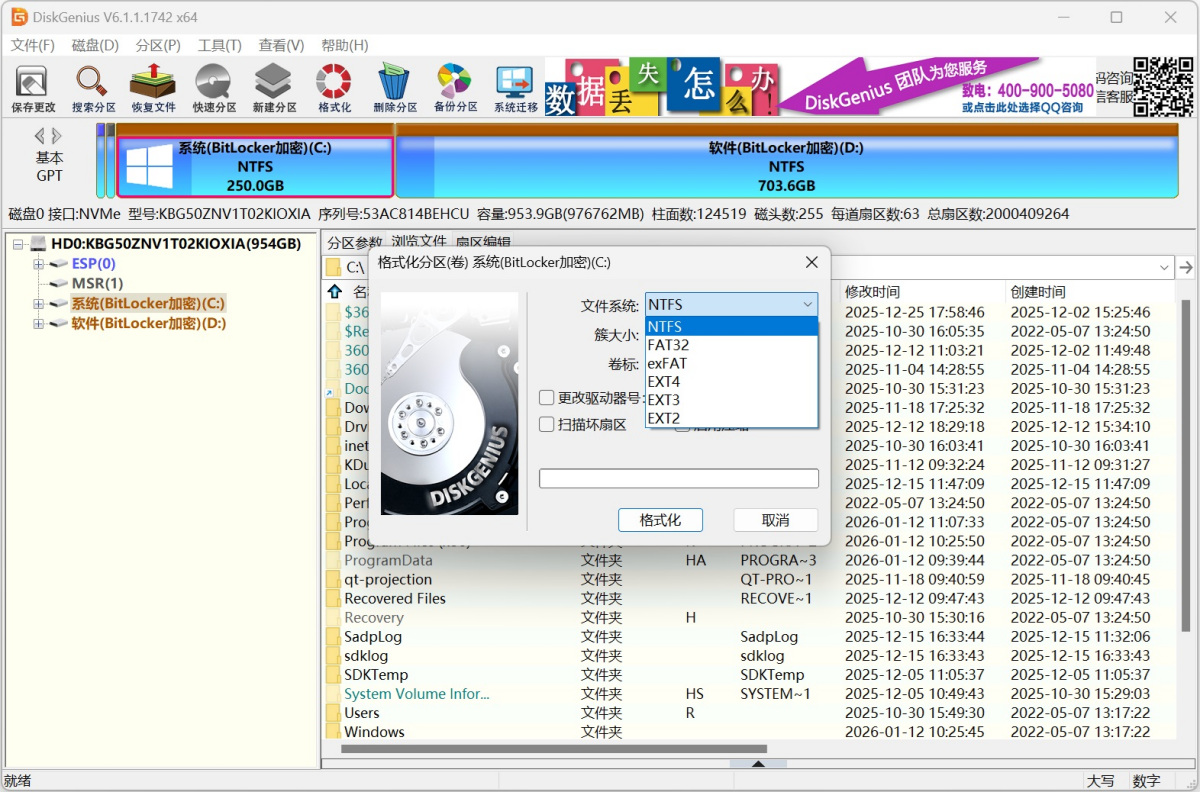Click the Format (格式化) button in dialog
The height and width of the screenshot is (792, 1200).
tap(660, 520)
